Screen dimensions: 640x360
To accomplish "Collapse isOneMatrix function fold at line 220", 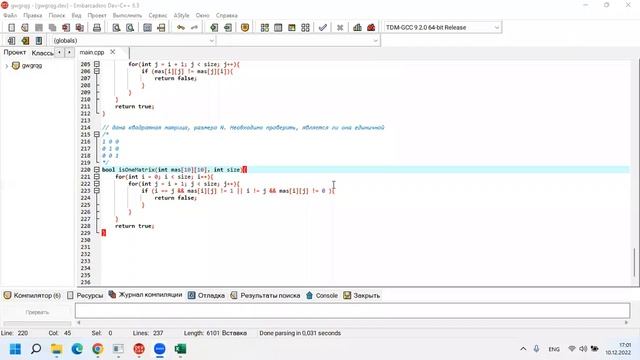I will [97, 169].
